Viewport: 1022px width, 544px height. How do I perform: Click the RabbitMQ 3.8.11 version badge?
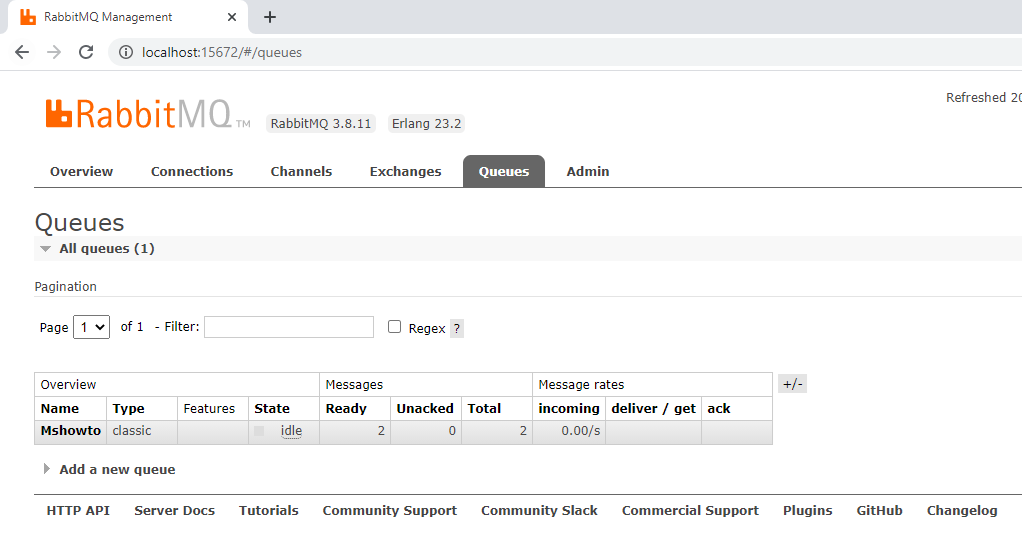321,123
